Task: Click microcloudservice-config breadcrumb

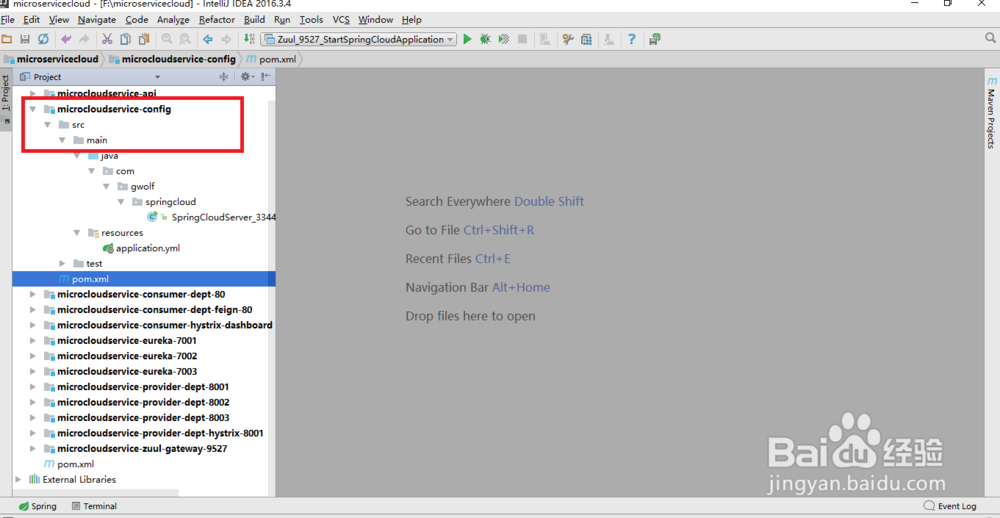Action: click(173, 59)
